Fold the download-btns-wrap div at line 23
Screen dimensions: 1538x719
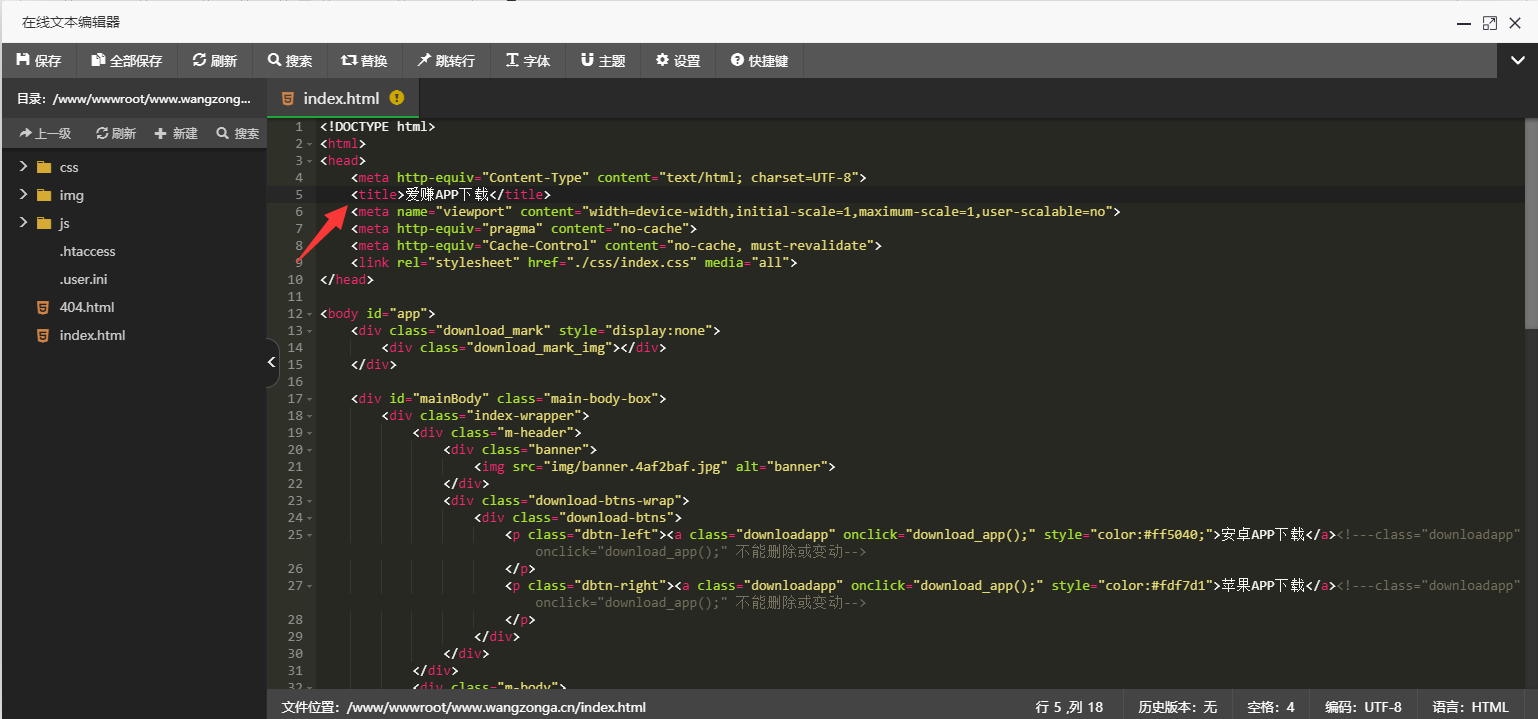310,501
